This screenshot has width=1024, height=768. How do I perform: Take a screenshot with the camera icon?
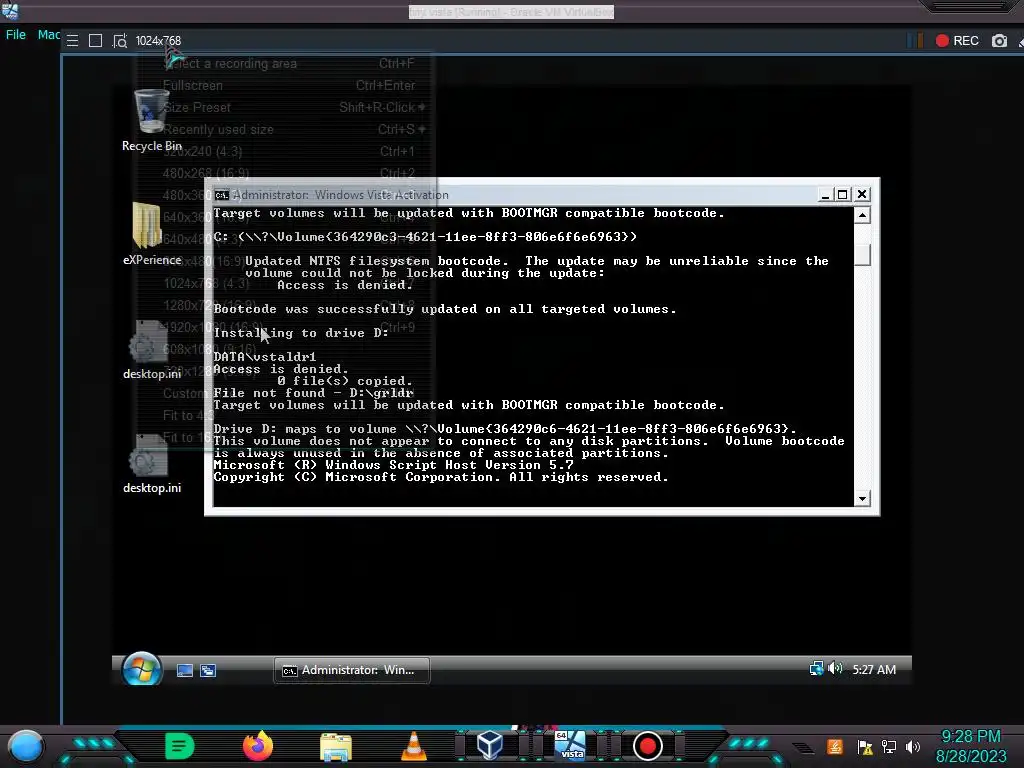pos(999,40)
